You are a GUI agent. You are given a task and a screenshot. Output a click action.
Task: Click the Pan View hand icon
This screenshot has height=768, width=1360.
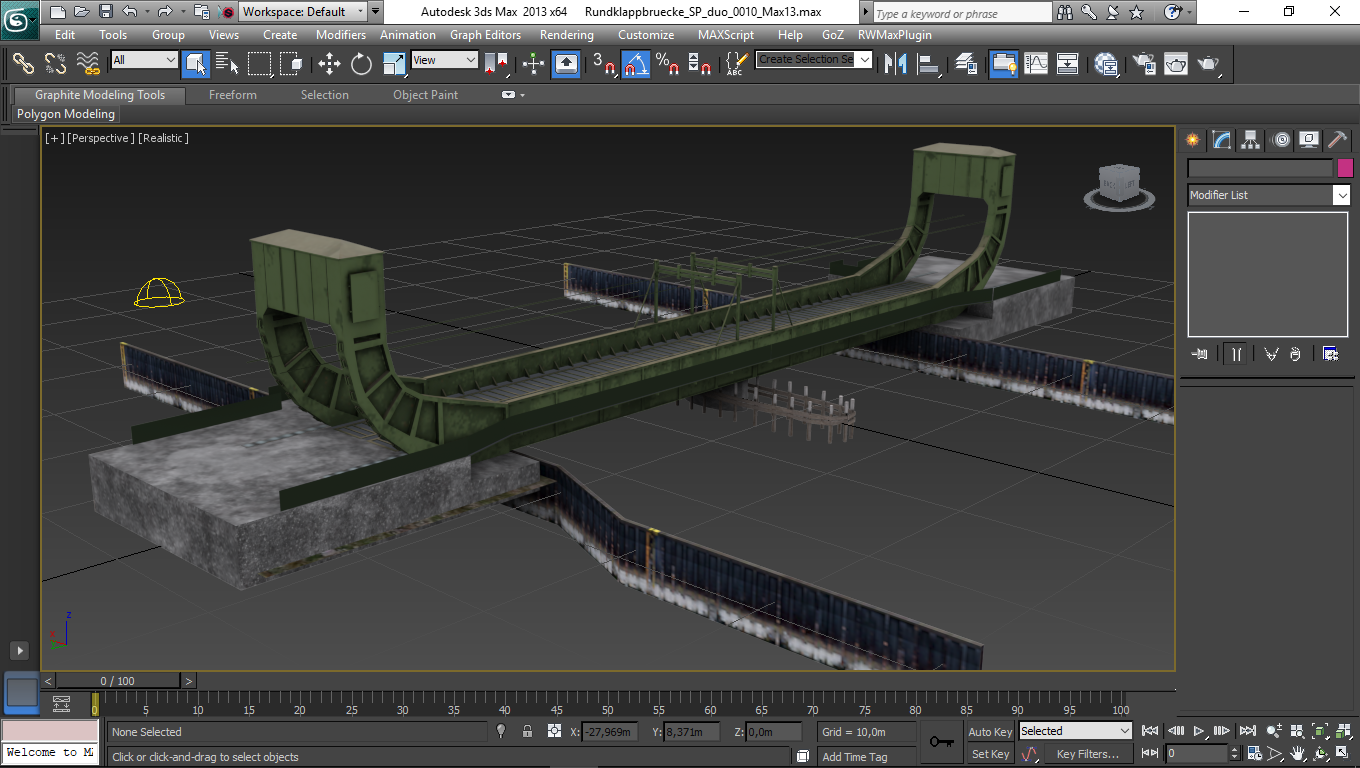[1298, 753]
